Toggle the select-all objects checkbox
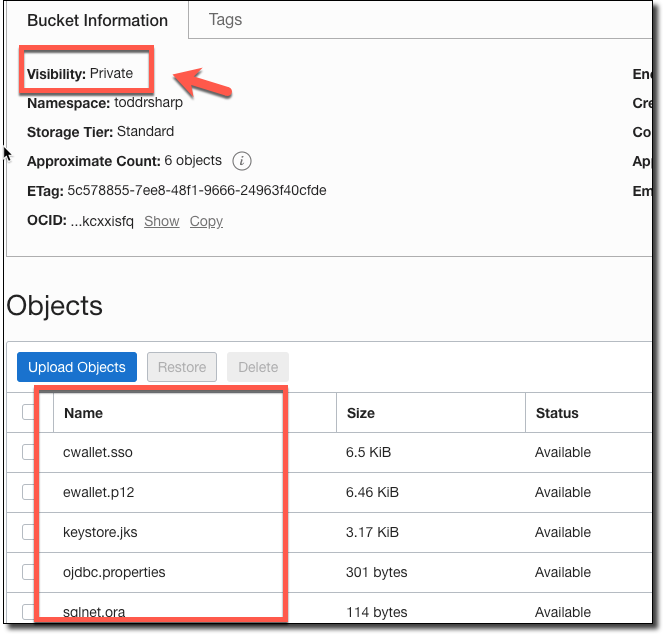The width and height of the screenshot is (663, 634). pyautogui.click(x=29, y=412)
